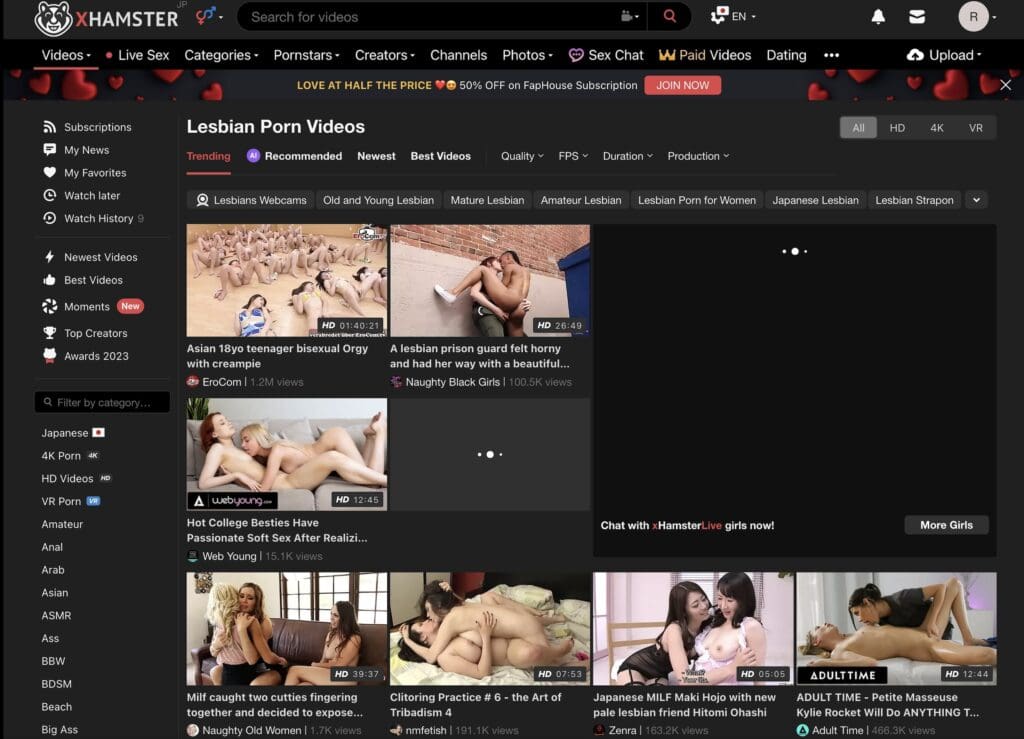Select the Best Videos tab
Screen dimensions: 1024x739
point(440,156)
